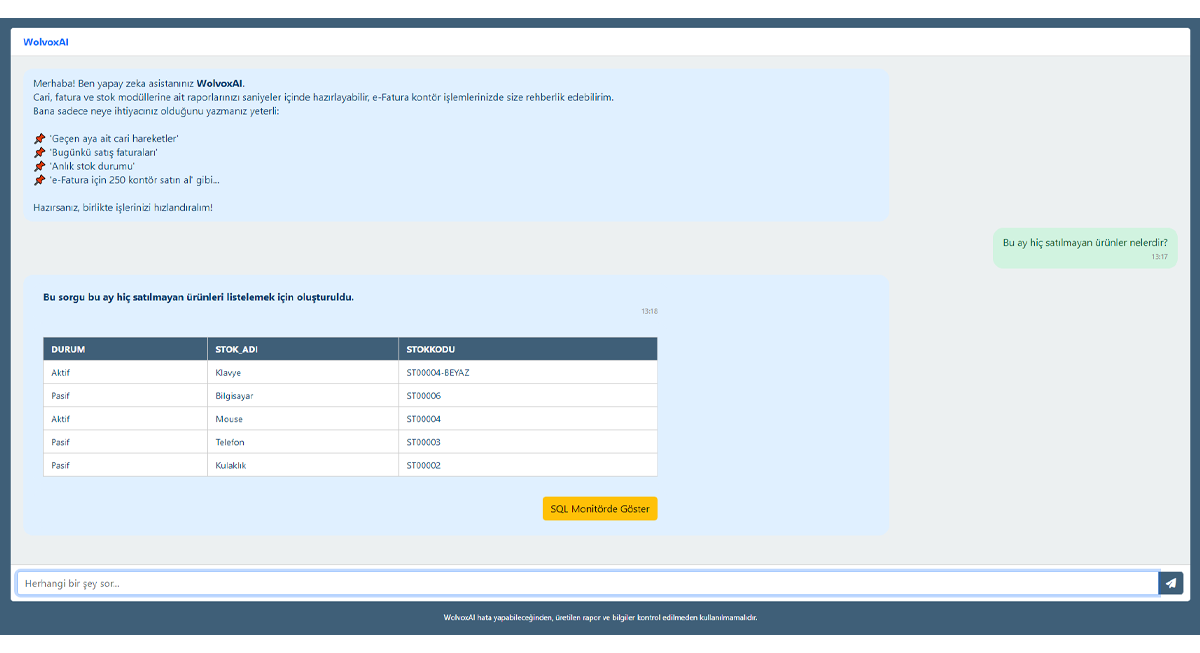
Task: Click pin icon beside 'Bugünkü satış faturaları'
Action: pyautogui.click(x=39, y=152)
